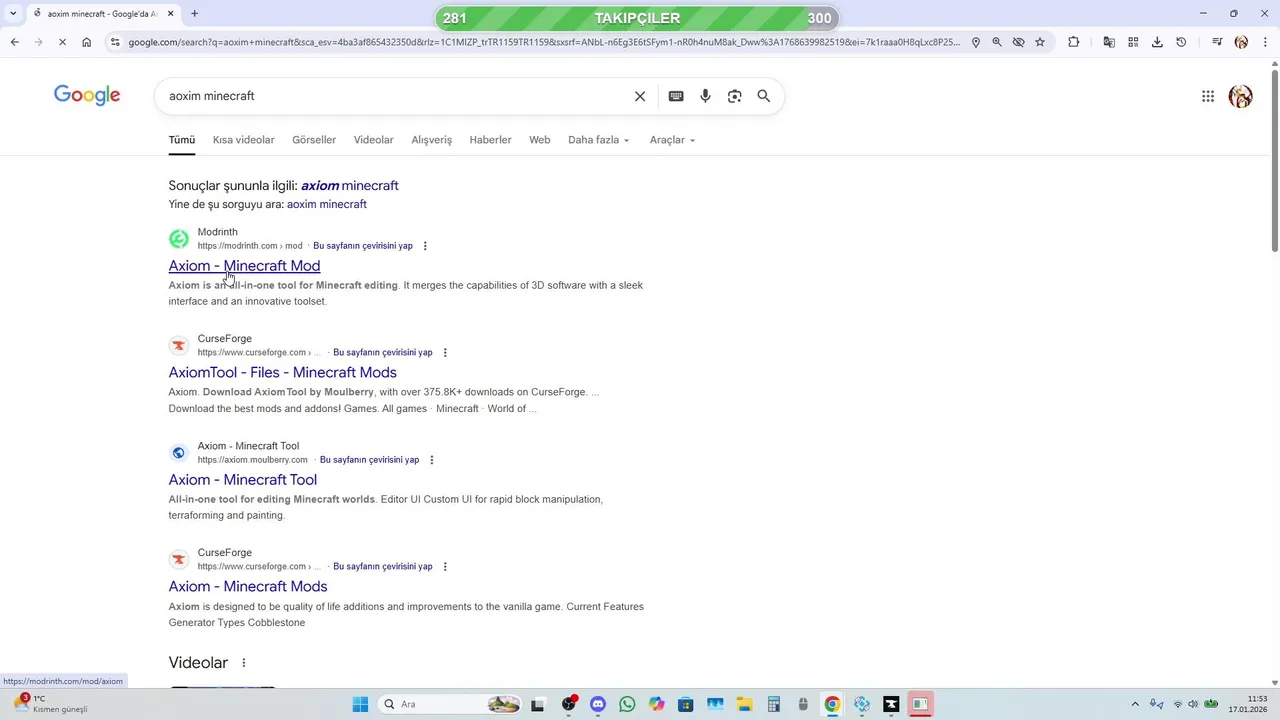Open the Google apps grid

[1208, 96]
